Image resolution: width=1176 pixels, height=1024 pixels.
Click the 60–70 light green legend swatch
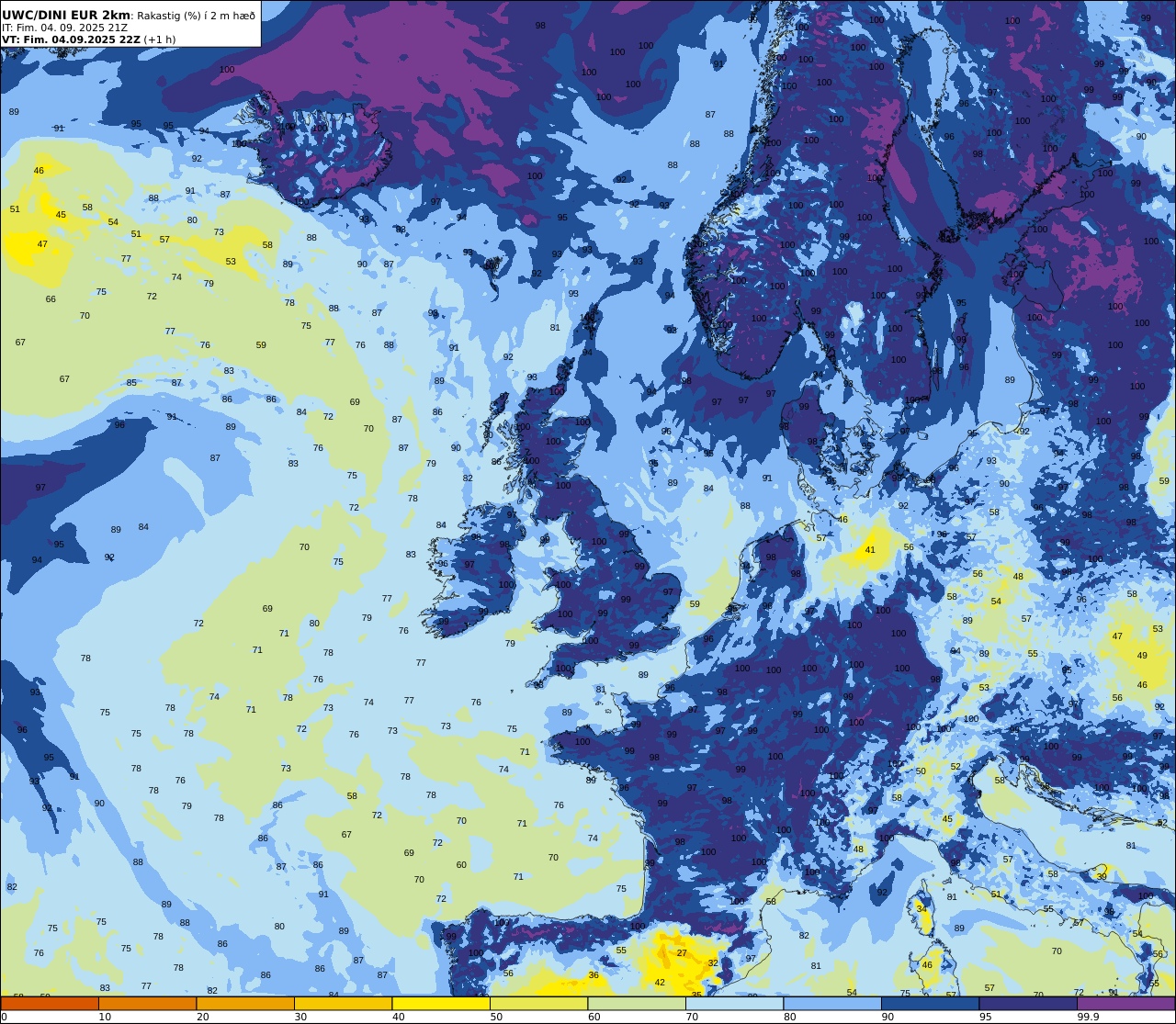637,1004
